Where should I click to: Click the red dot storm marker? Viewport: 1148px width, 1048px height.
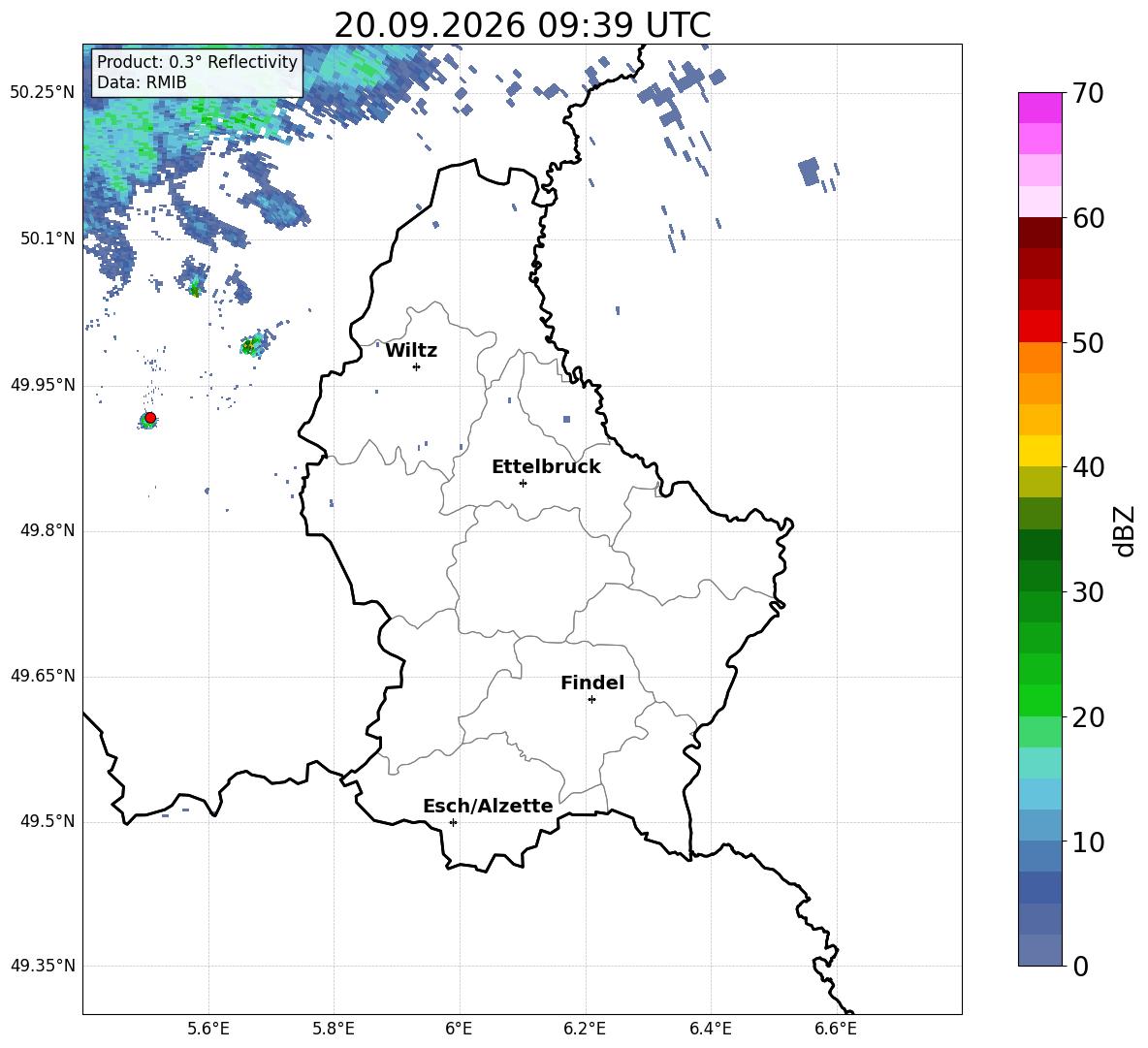pos(150,418)
